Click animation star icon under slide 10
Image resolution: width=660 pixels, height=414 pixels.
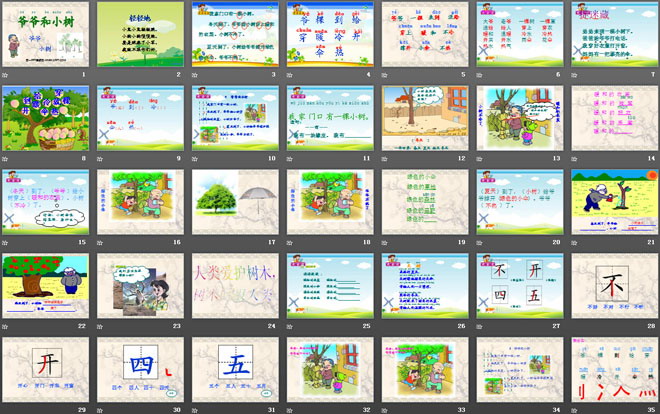coord(195,159)
